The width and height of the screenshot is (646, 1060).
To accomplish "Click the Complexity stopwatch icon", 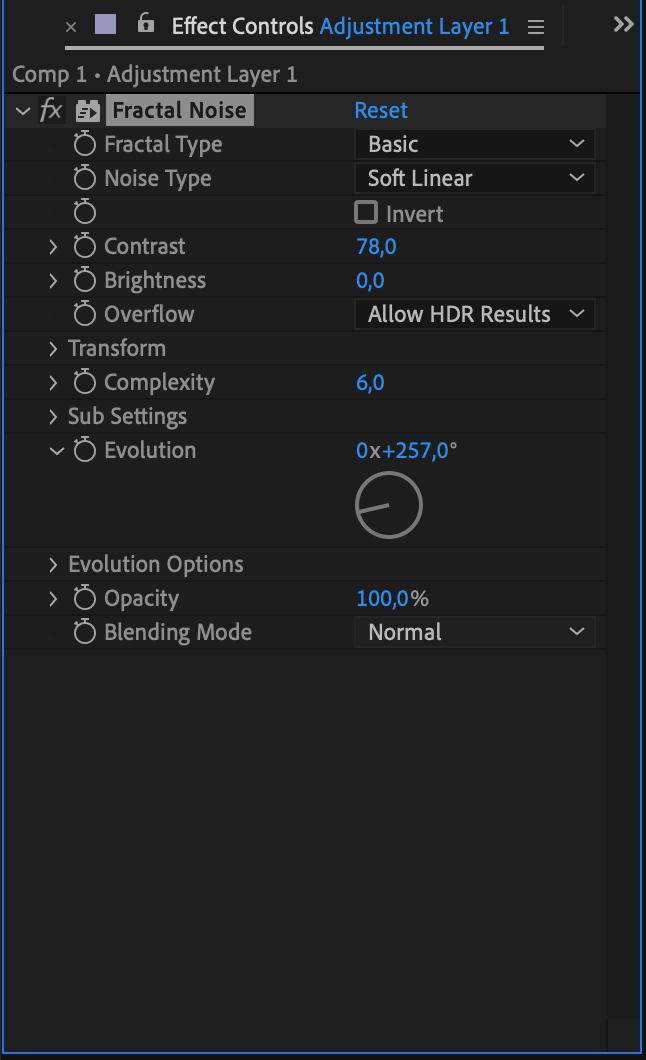I will pyautogui.click(x=85, y=382).
